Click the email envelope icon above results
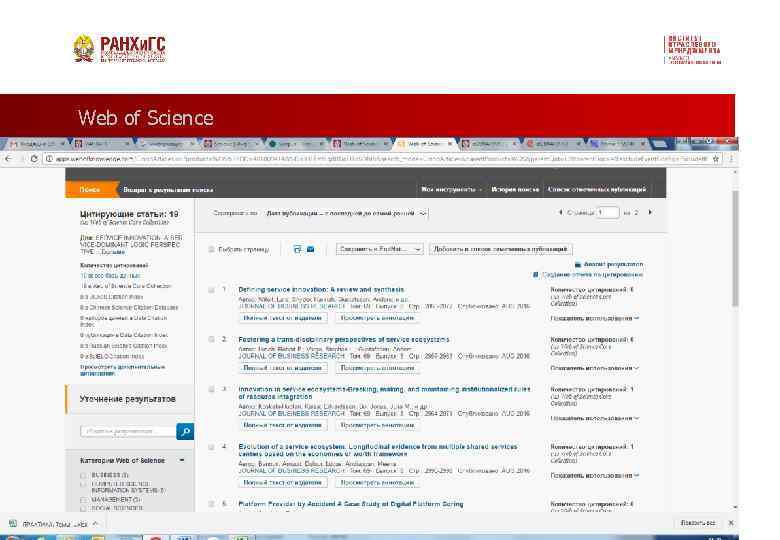 pos(310,249)
